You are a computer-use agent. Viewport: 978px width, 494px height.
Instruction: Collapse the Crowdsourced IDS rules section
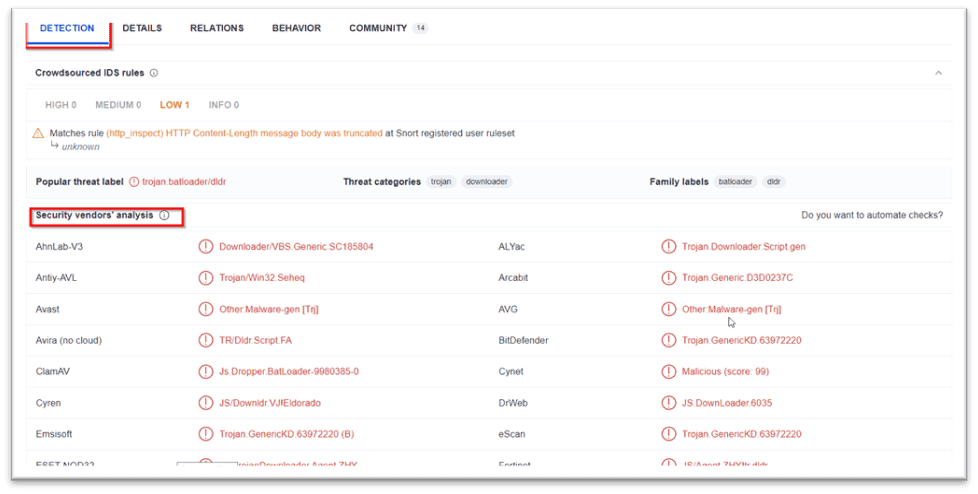(x=939, y=73)
